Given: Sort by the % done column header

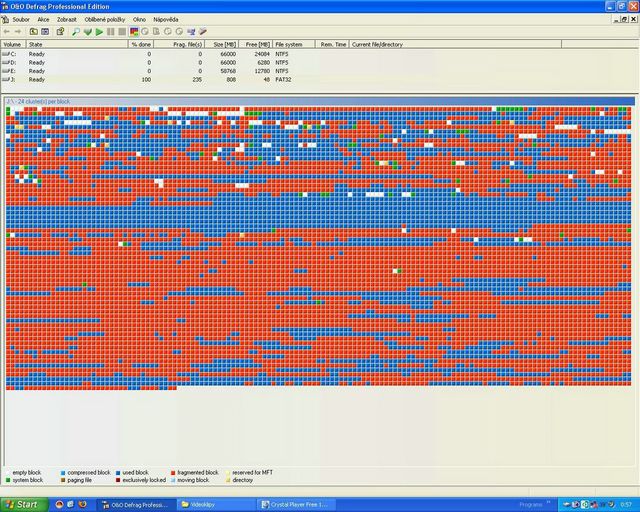Looking at the screenshot, I should pyautogui.click(x=141, y=44).
